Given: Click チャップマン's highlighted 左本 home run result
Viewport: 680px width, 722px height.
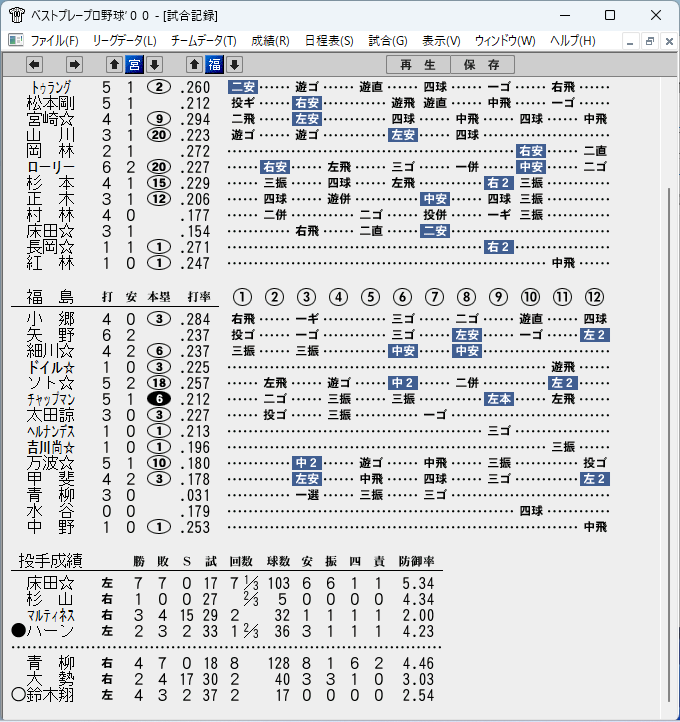Looking at the screenshot, I should 499,399.
